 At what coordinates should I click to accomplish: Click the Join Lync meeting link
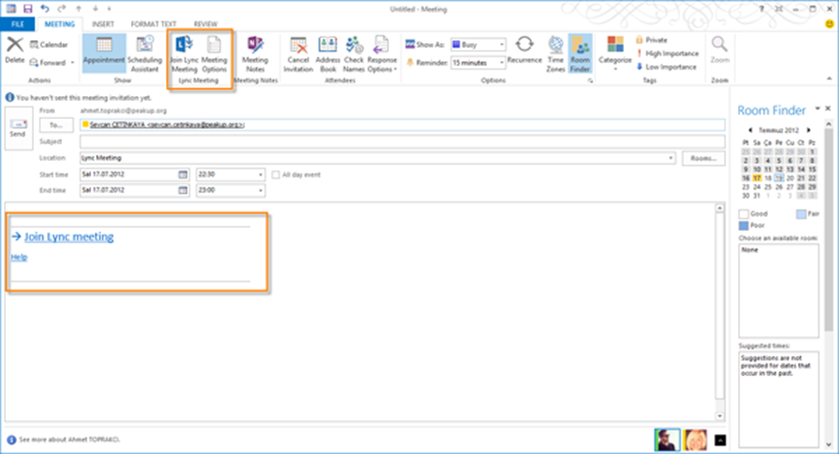coord(69,237)
